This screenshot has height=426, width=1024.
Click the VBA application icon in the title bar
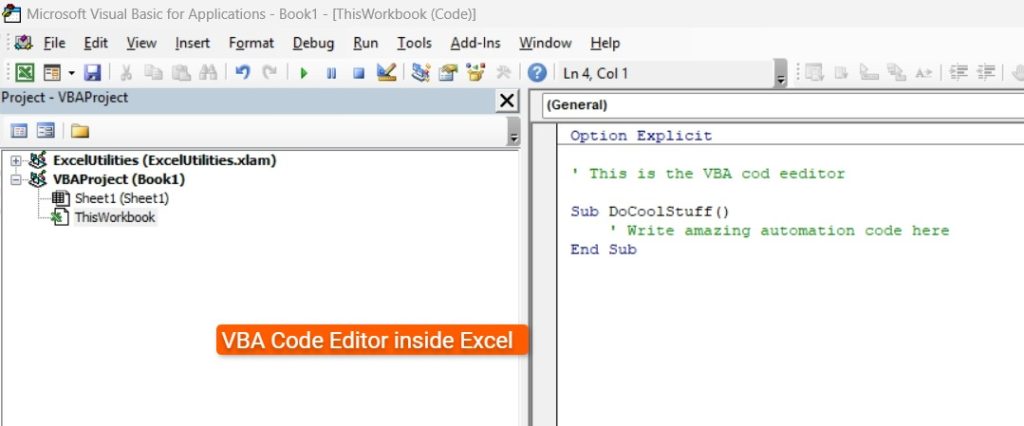11,12
